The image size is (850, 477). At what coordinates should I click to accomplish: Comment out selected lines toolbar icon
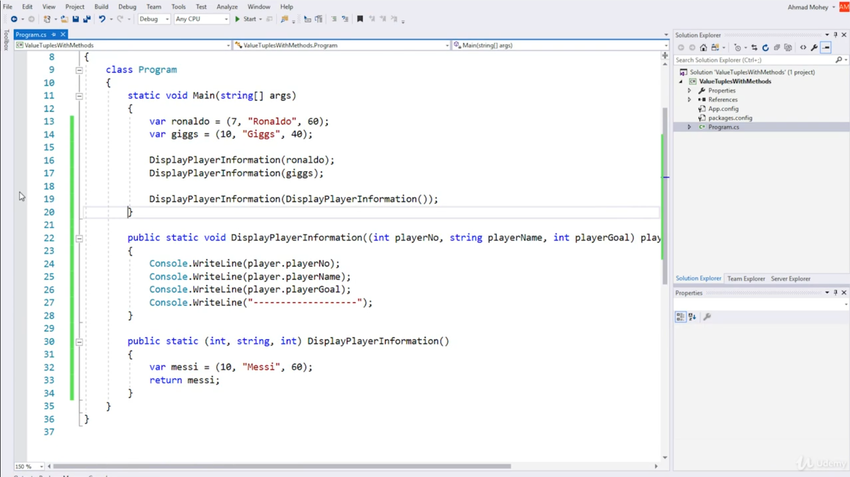click(334, 19)
